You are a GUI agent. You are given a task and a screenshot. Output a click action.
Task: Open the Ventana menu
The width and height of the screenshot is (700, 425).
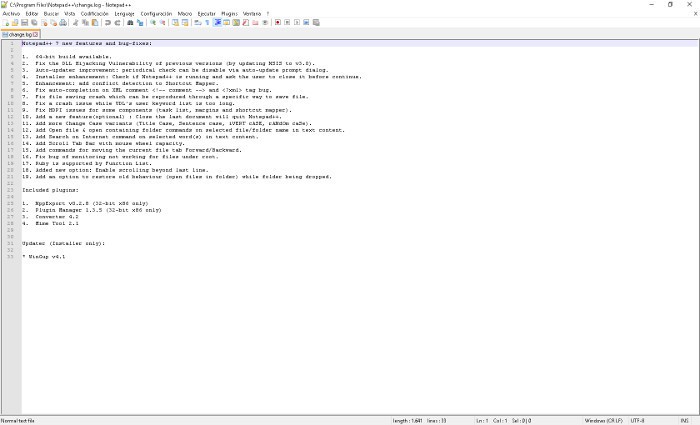252,14
